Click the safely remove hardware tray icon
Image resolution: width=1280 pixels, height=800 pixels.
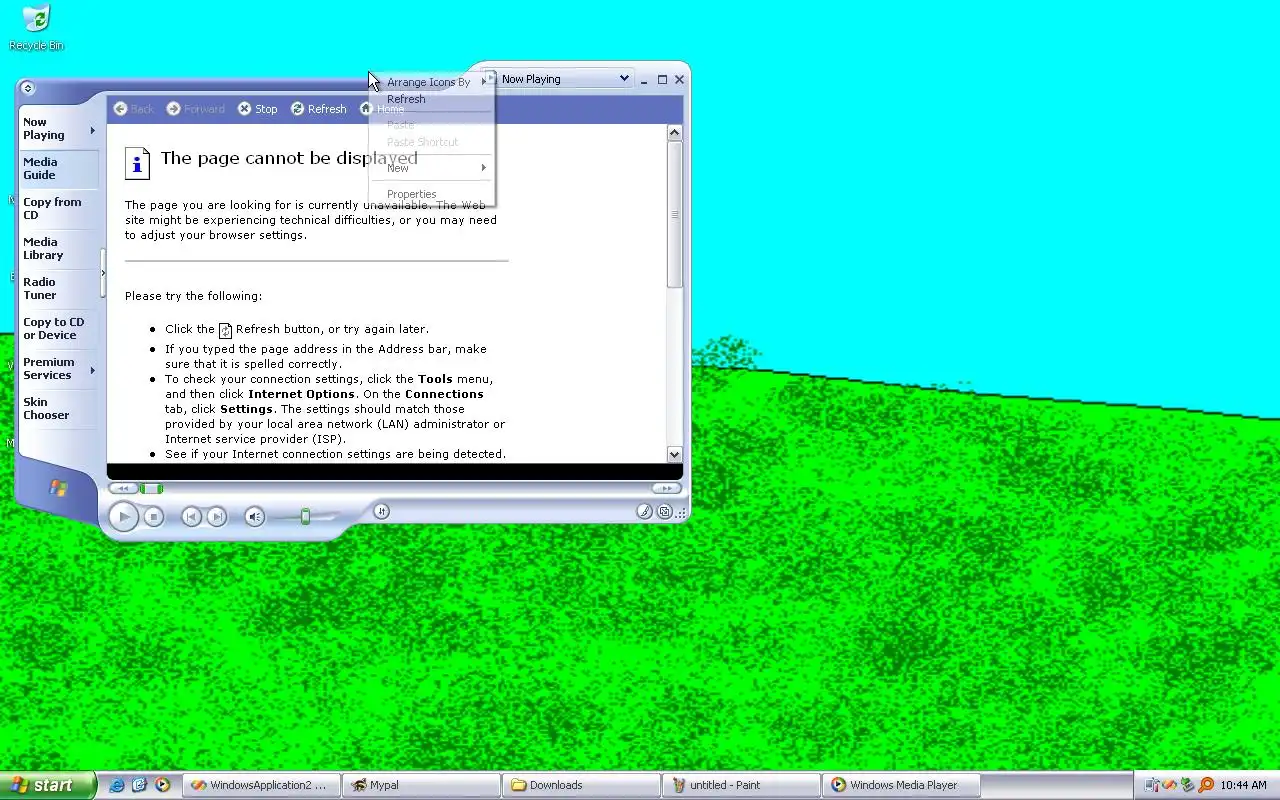pos(1187,785)
